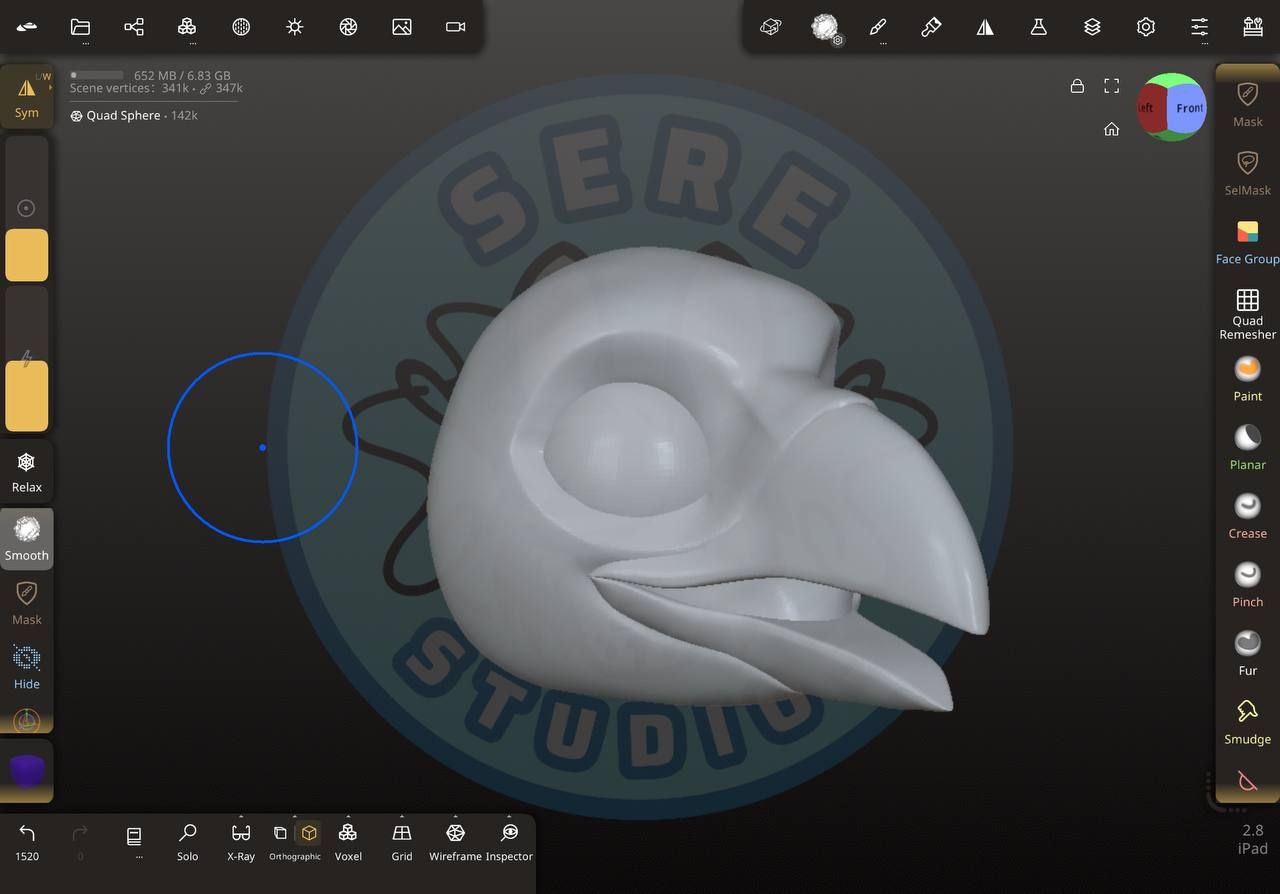Choose the Smudge tool

[x=1247, y=721]
